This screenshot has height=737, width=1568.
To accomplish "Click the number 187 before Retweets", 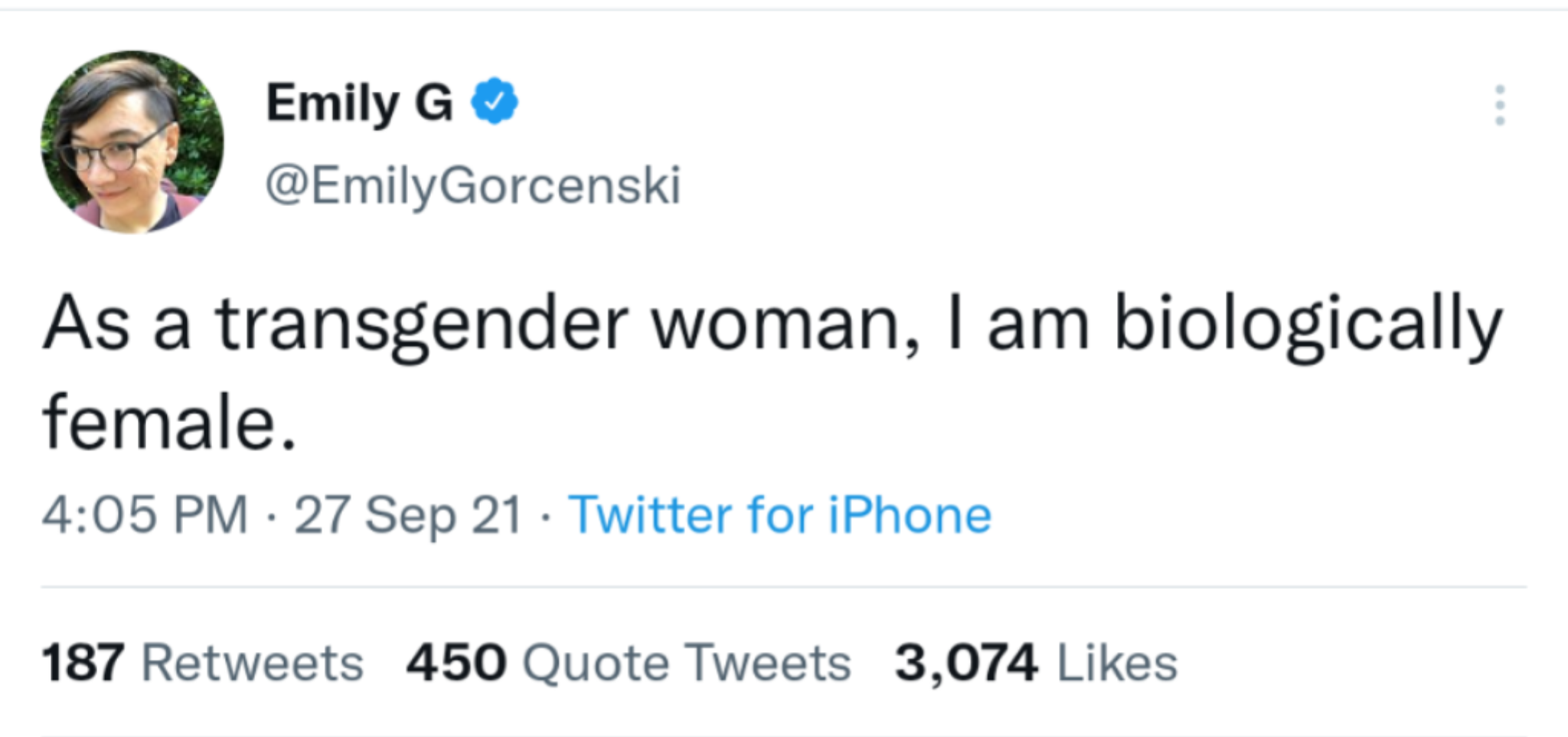I will (83, 663).
